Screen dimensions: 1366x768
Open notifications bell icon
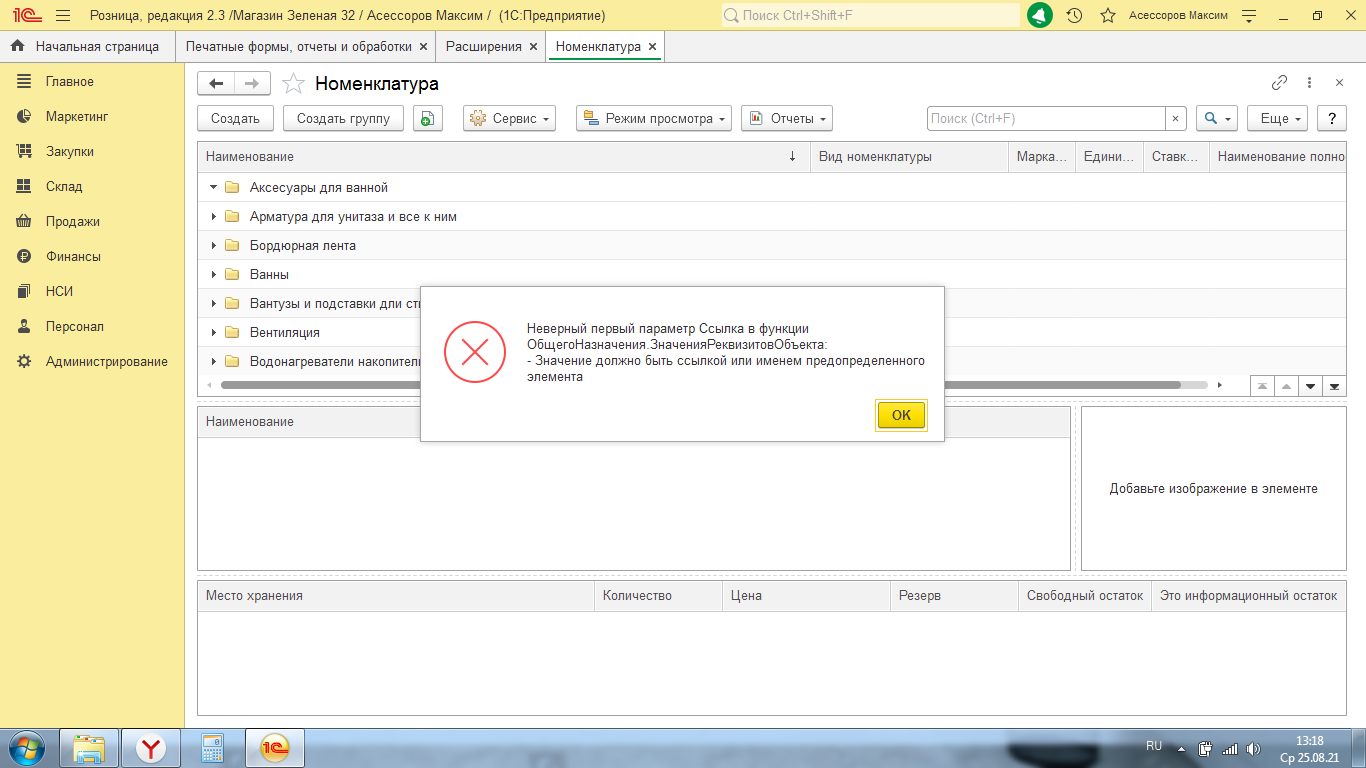[1040, 16]
